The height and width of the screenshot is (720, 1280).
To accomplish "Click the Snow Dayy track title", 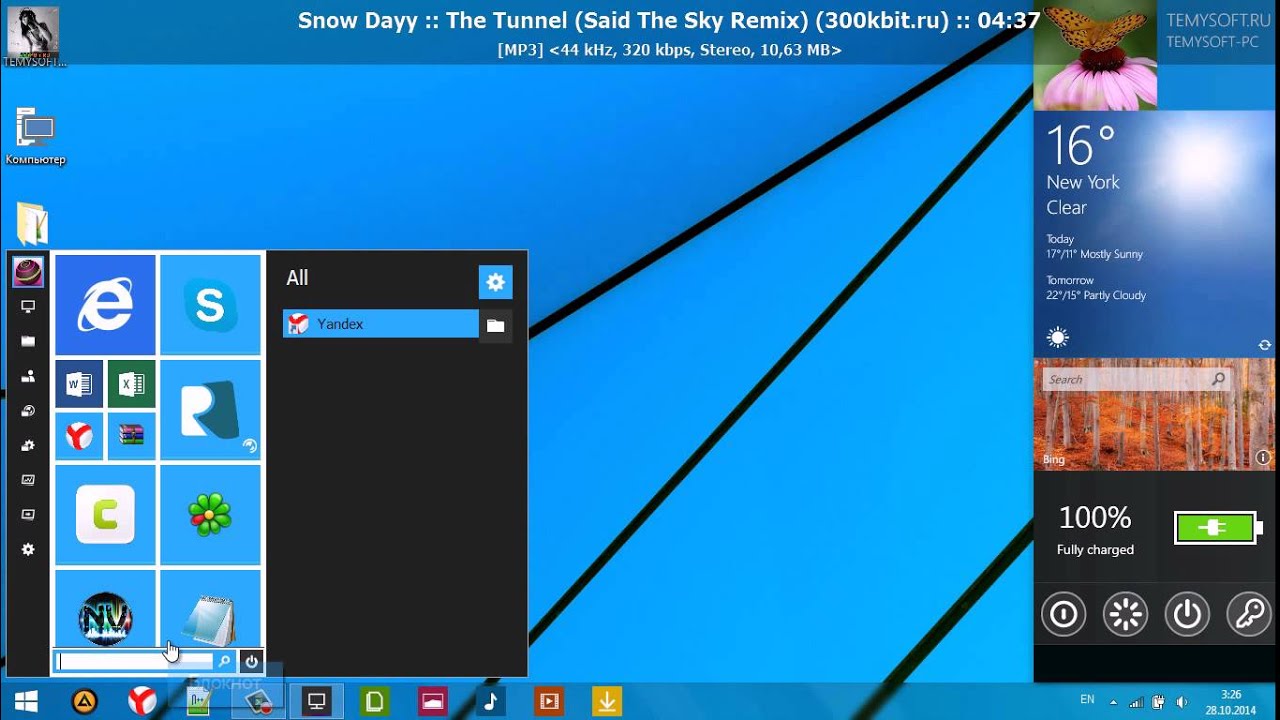I will pyautogui.click(x=669, y=21).
